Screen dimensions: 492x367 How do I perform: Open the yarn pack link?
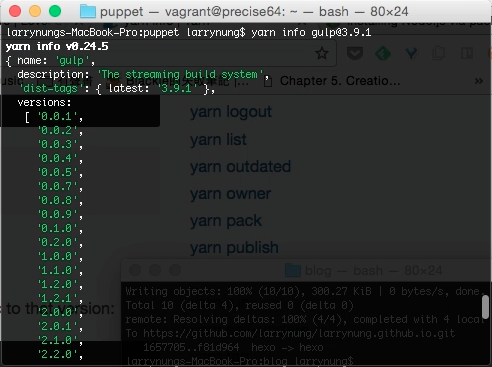tap(226, 221)
